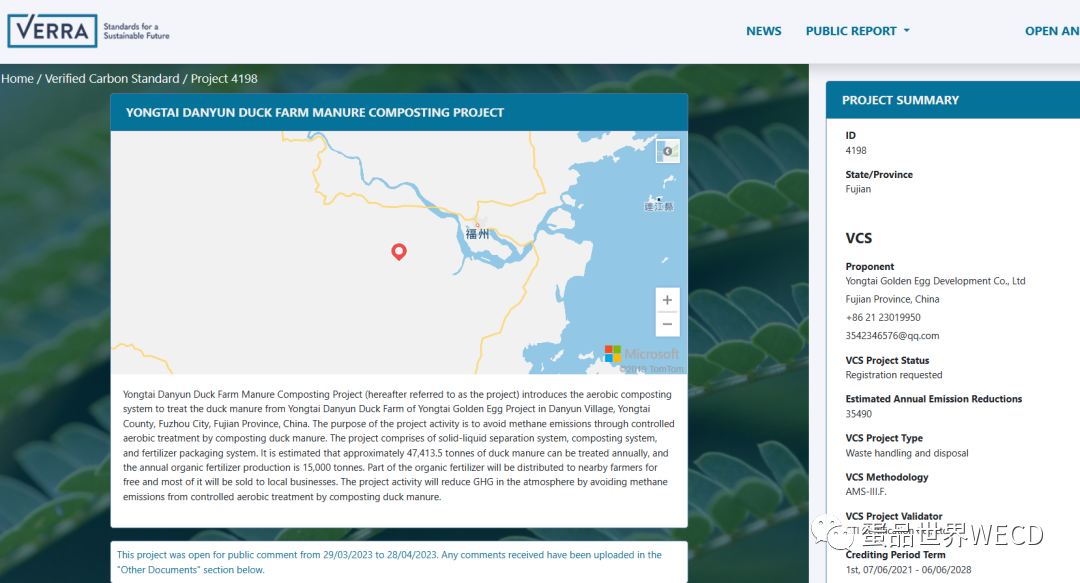Expand the Public Report dropdown menu

click(x=857, y=31)
